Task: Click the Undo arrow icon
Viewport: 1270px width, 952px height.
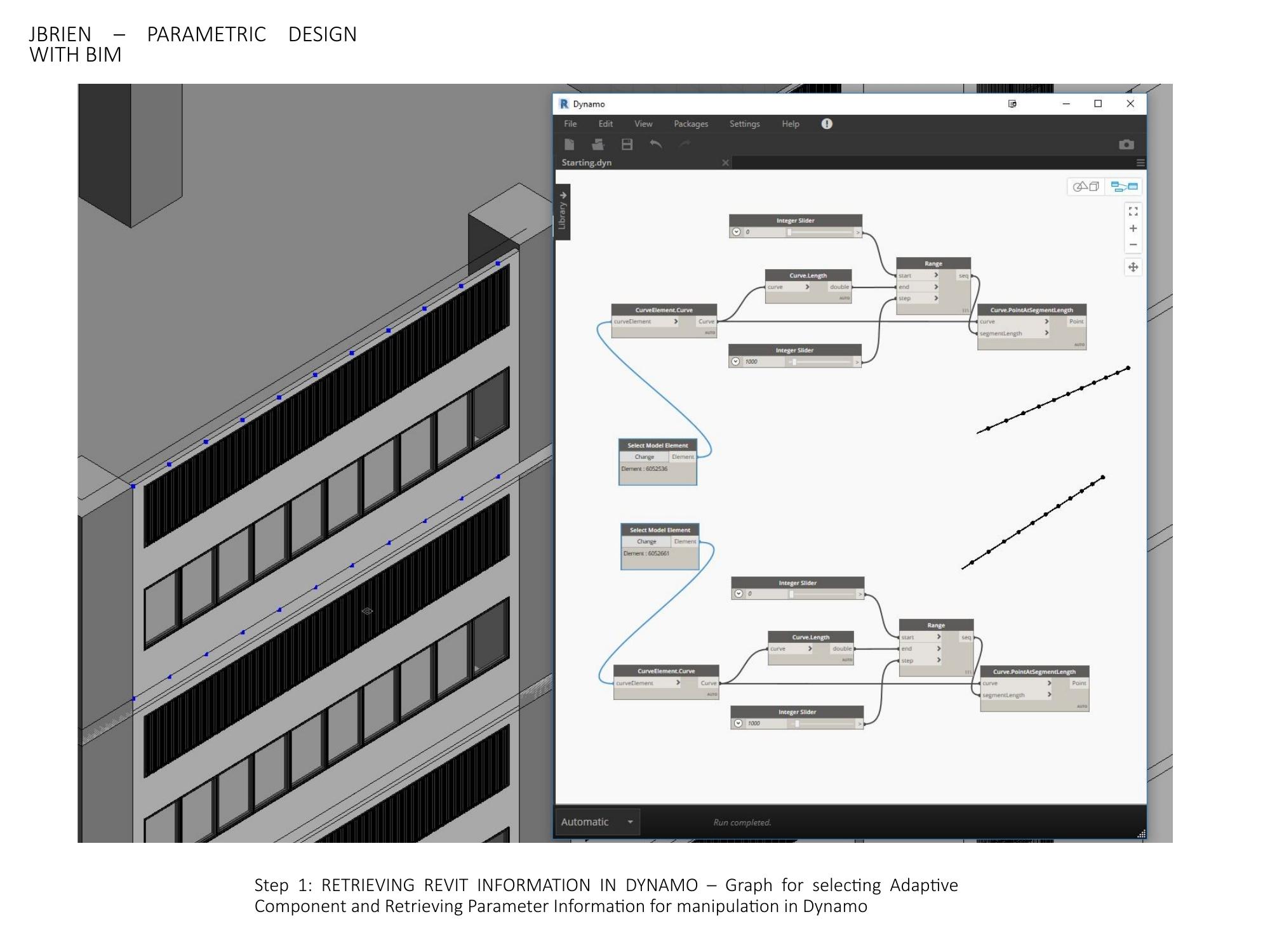Action: point(655,145)
